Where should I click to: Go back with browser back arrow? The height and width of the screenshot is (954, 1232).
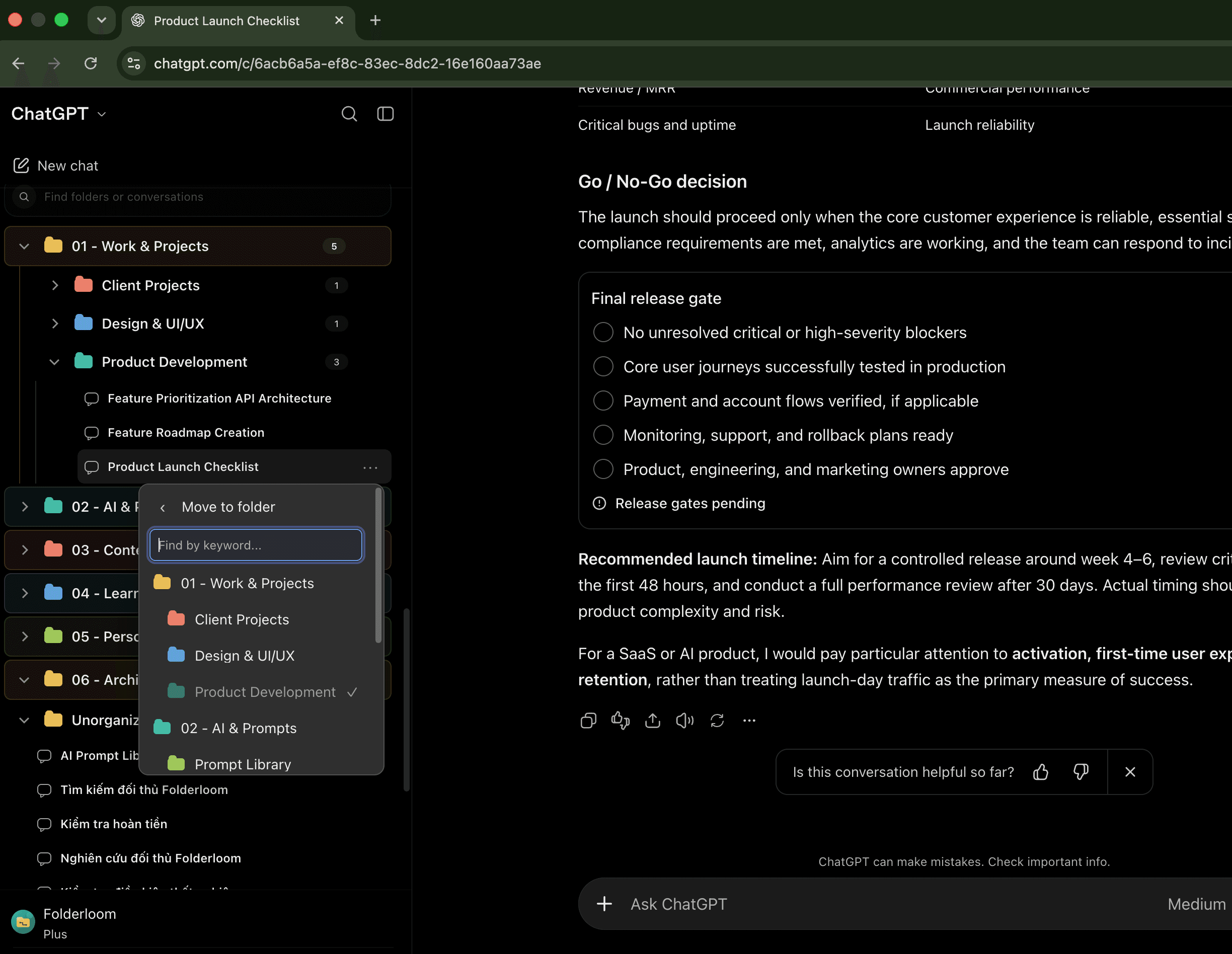19,63
